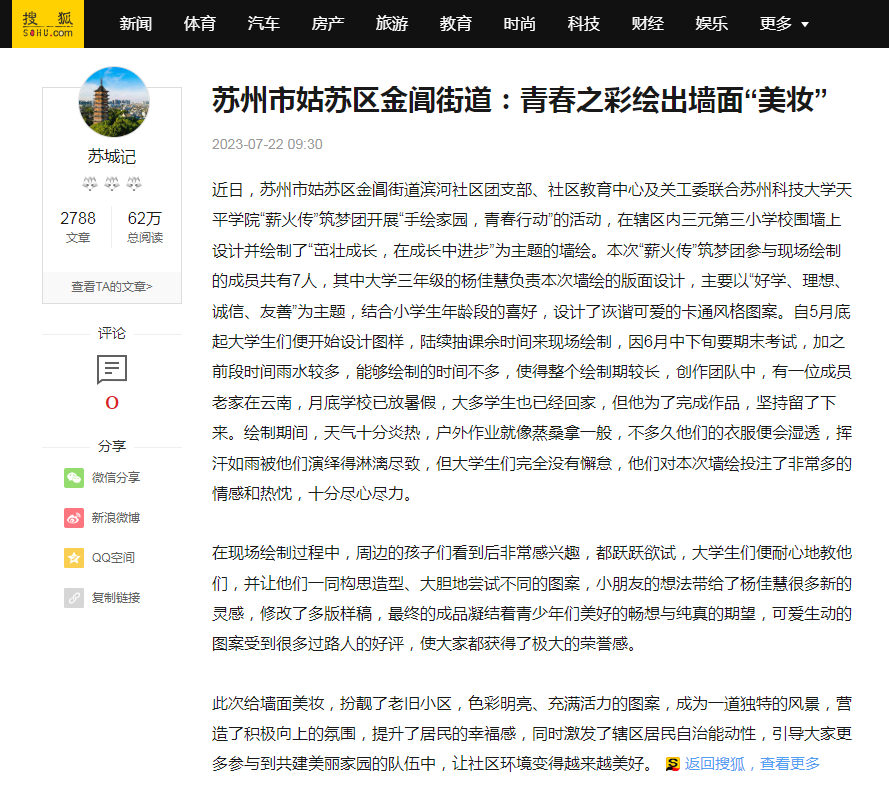Click the copy link chain icon
This screenshot has width=889, height=806.
74,598
